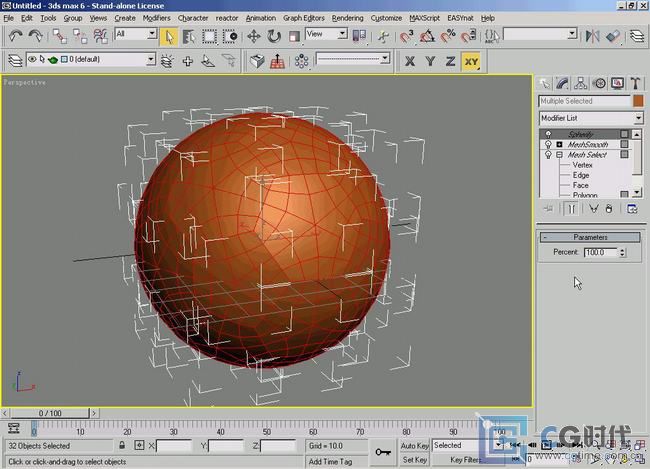Open the MAXScript menu
650x469 pixels.
[x=424, y=18]
